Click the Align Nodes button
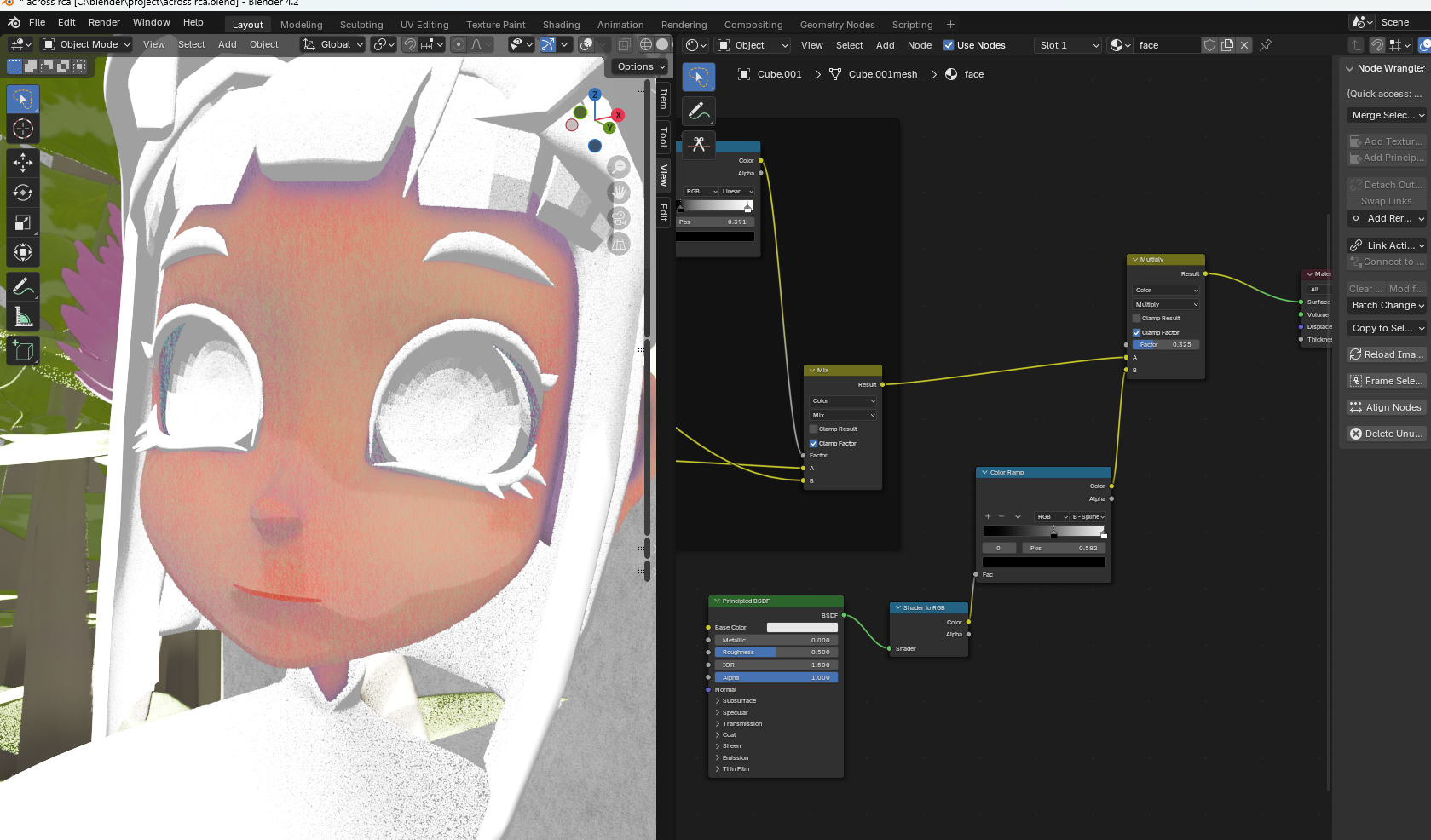The width and height of the screenshot is (1431, 840). click(1387, 407)
